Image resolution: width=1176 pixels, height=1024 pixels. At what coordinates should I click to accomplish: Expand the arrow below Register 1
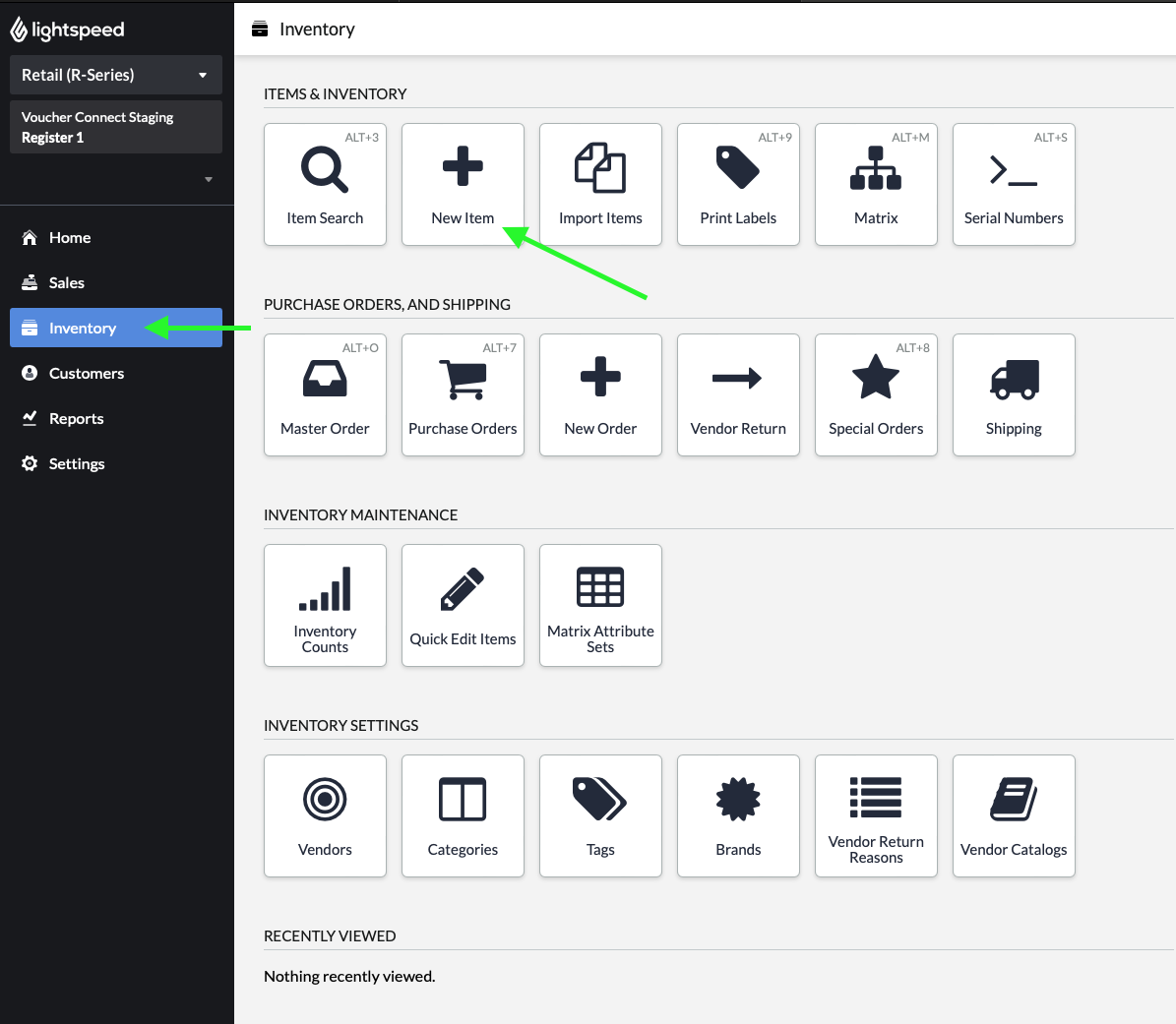point(209,179)
